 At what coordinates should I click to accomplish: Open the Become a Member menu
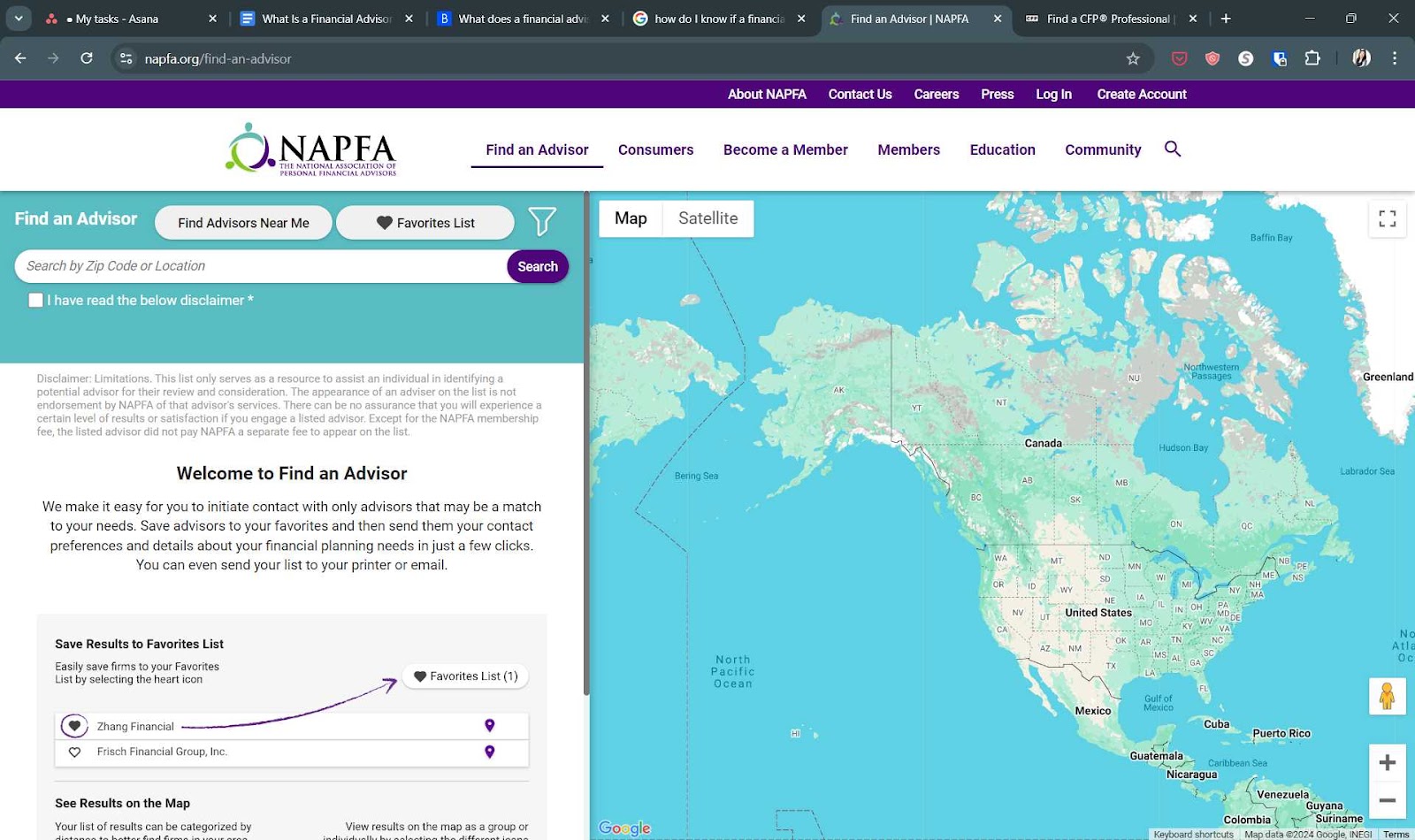click(785, 150)
